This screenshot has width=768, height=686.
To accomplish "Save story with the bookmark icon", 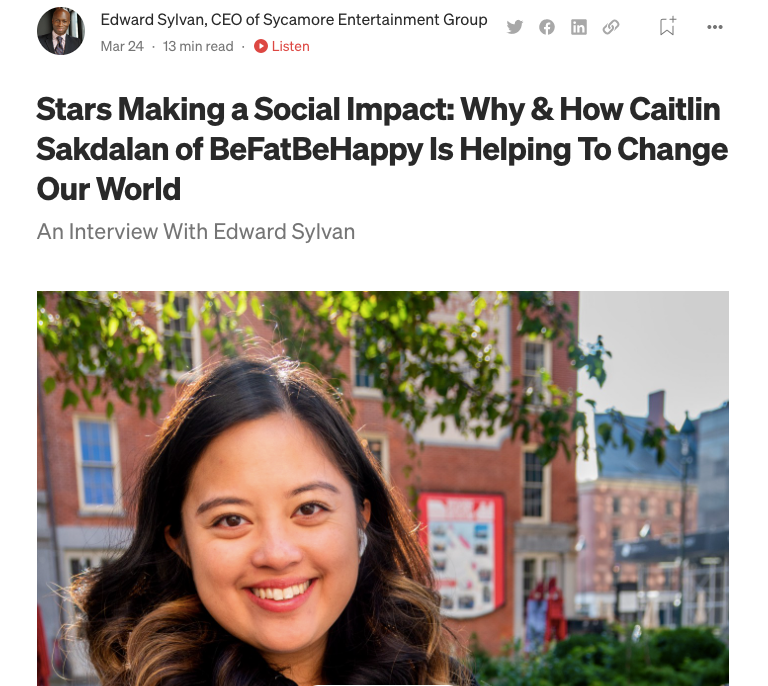I will coord(668,26).
